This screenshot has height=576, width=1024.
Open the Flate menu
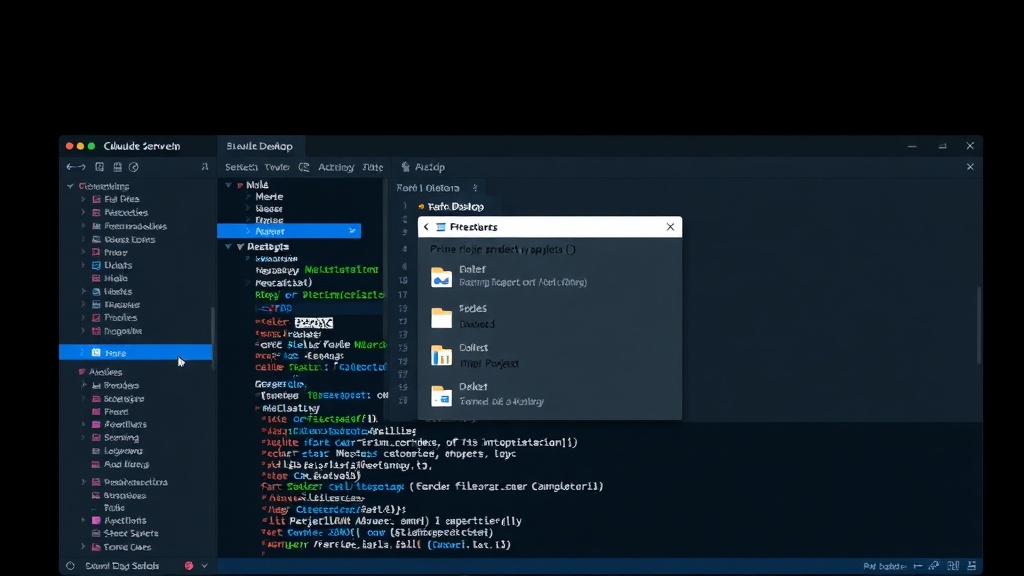(372, 167)
